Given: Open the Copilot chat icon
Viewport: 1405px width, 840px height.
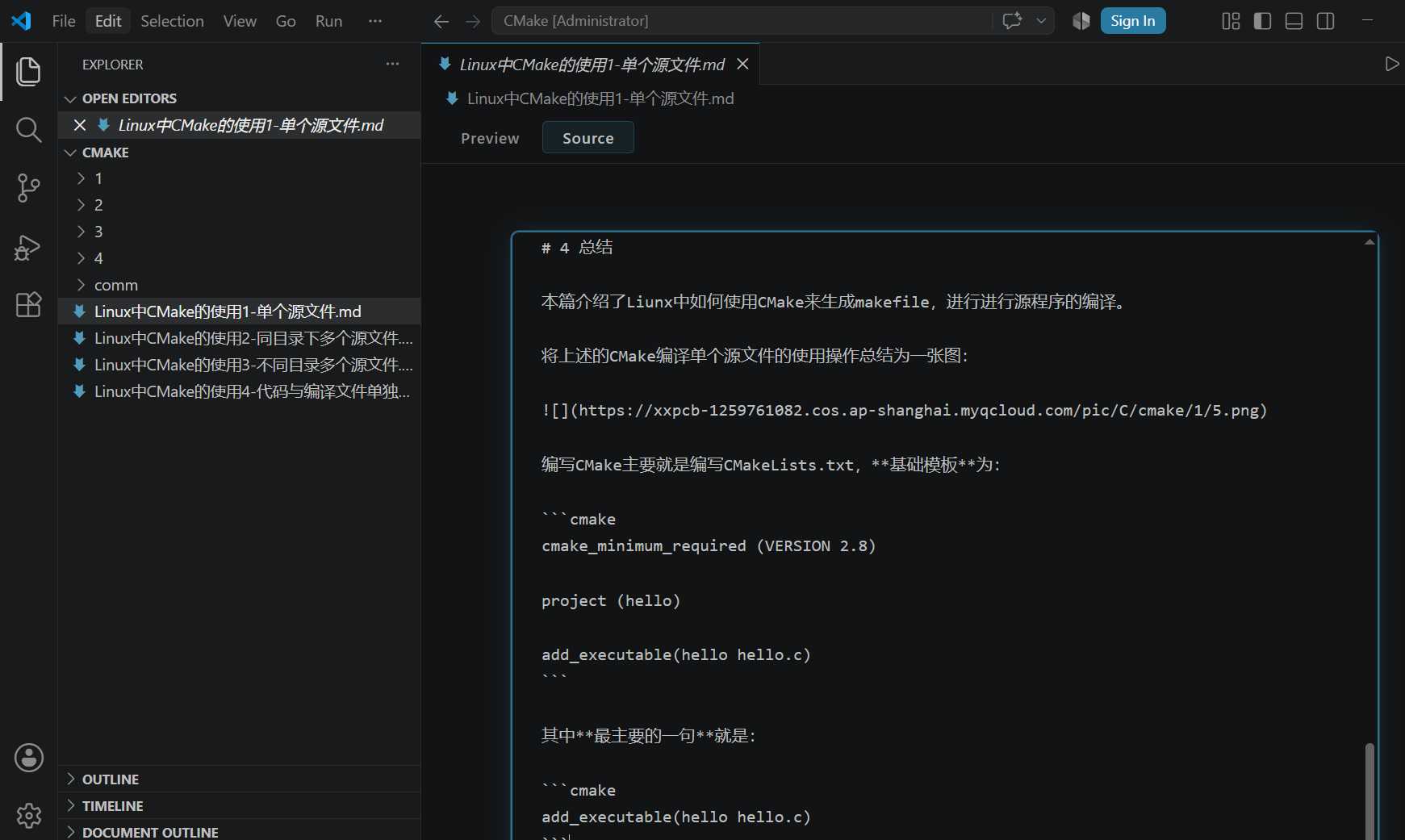Looking at the screenshot, I should [x=1012, y=21].
